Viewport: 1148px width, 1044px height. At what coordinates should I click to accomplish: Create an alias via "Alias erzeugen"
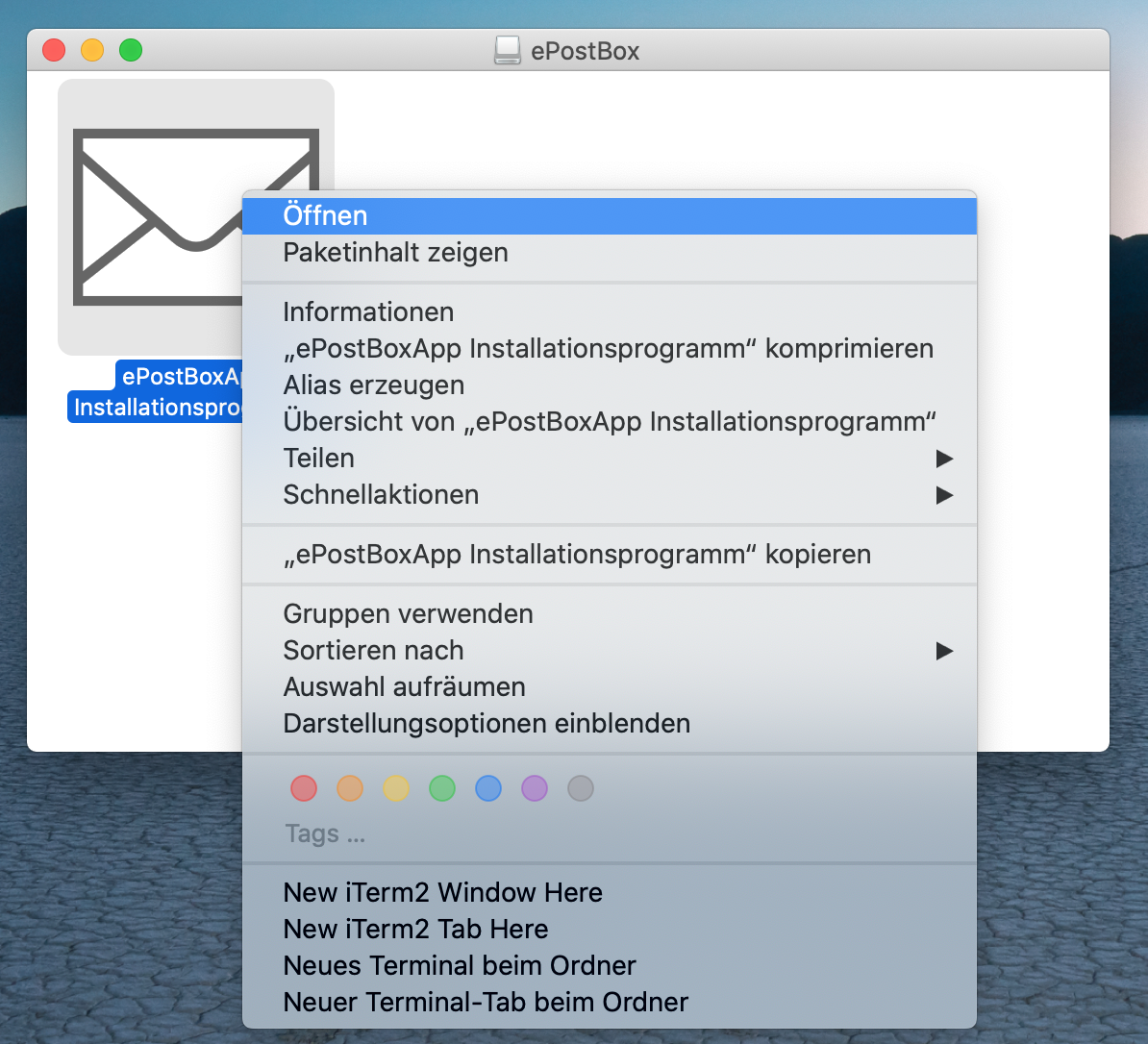373,385
